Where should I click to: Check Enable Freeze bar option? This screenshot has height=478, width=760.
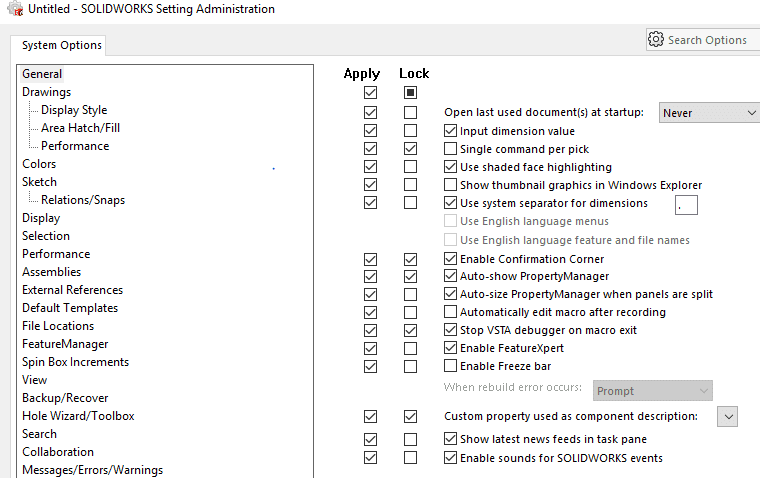[x=450, y=366]
